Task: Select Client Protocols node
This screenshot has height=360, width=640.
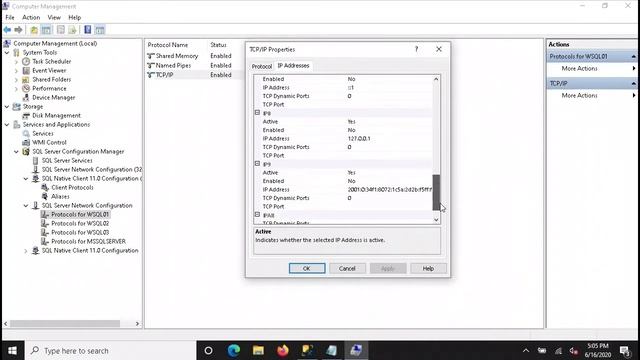Action: 72,187
